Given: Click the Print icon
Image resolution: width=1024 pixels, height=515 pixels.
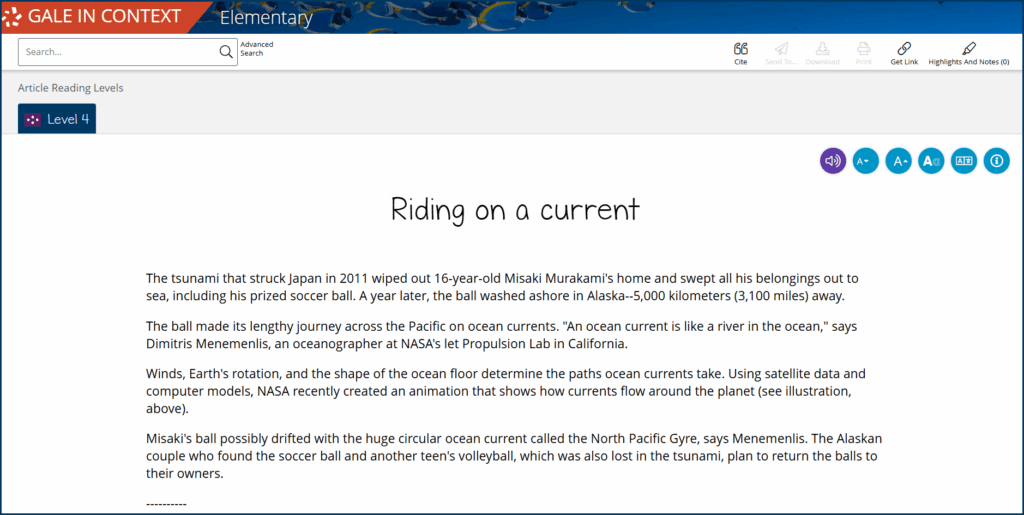Looking at the screenshot, I should [863, 49].
